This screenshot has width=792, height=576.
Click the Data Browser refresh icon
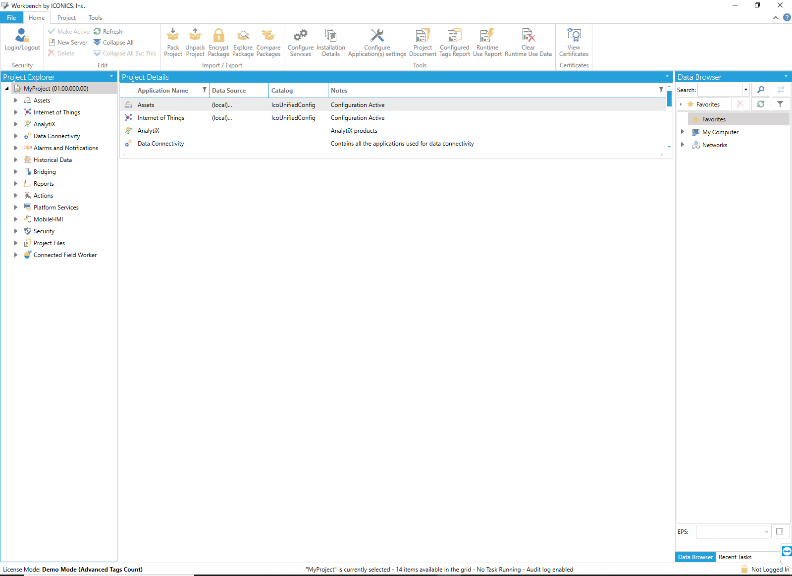[x=761, y=104]
